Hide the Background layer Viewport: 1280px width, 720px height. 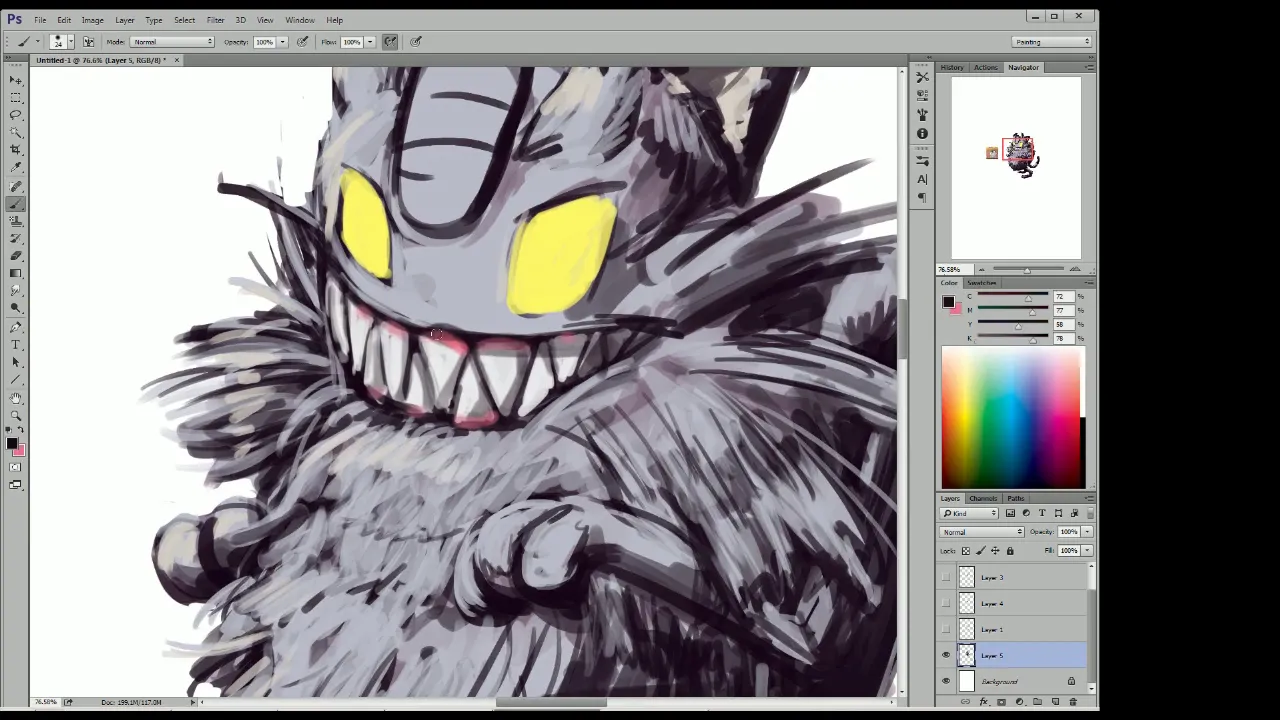coord(946,681)
